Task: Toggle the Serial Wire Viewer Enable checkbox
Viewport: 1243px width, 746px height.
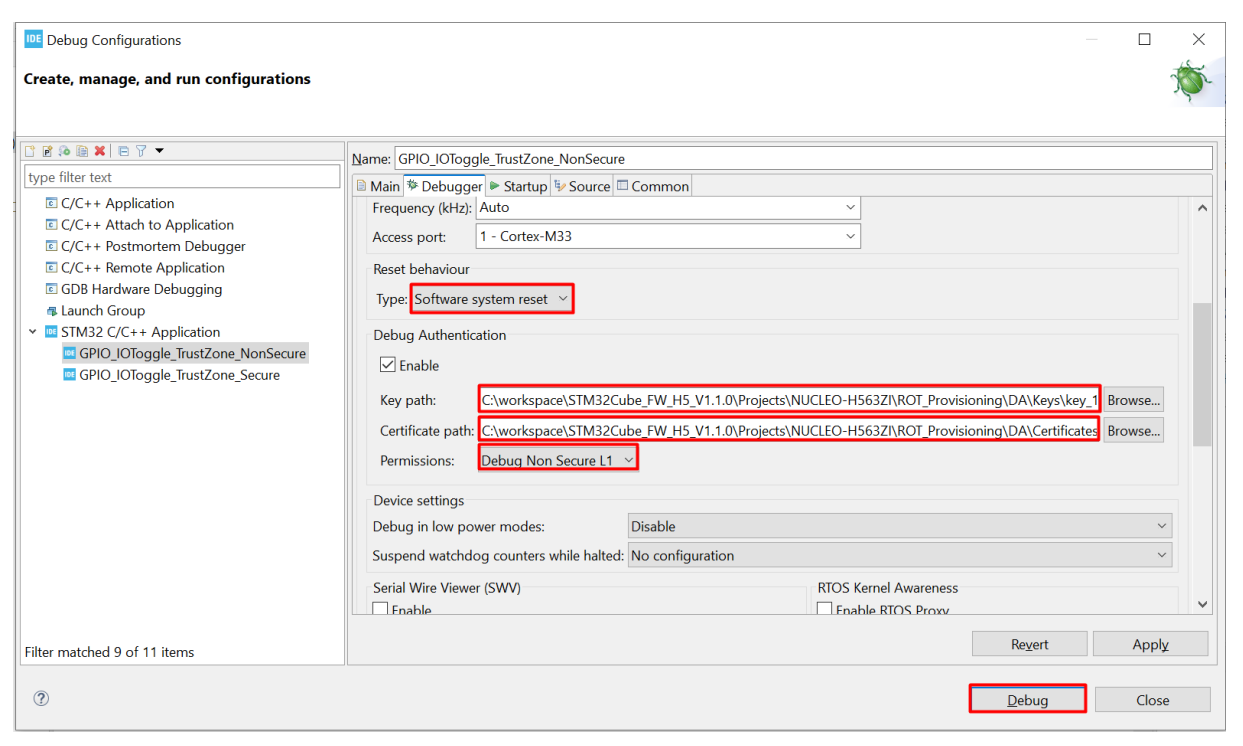Action: [380, 609]
